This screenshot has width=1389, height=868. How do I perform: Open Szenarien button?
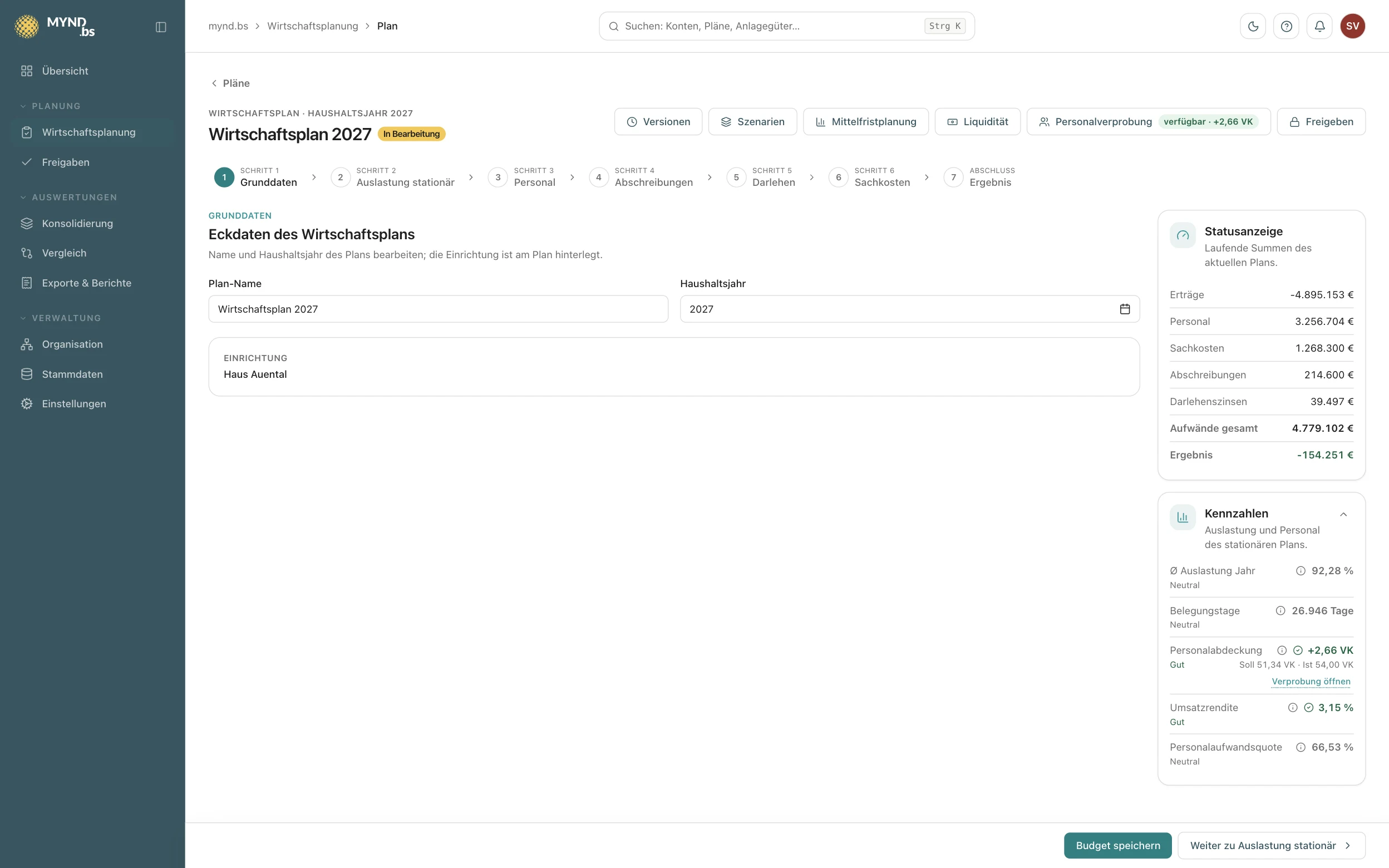click(x=752, y=122)
